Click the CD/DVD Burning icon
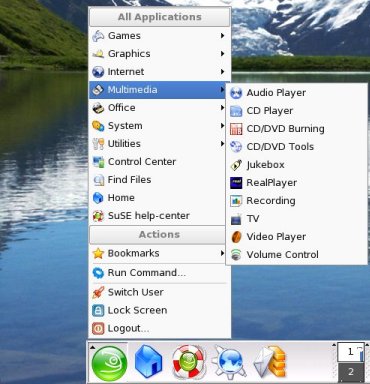 point(236,129)
